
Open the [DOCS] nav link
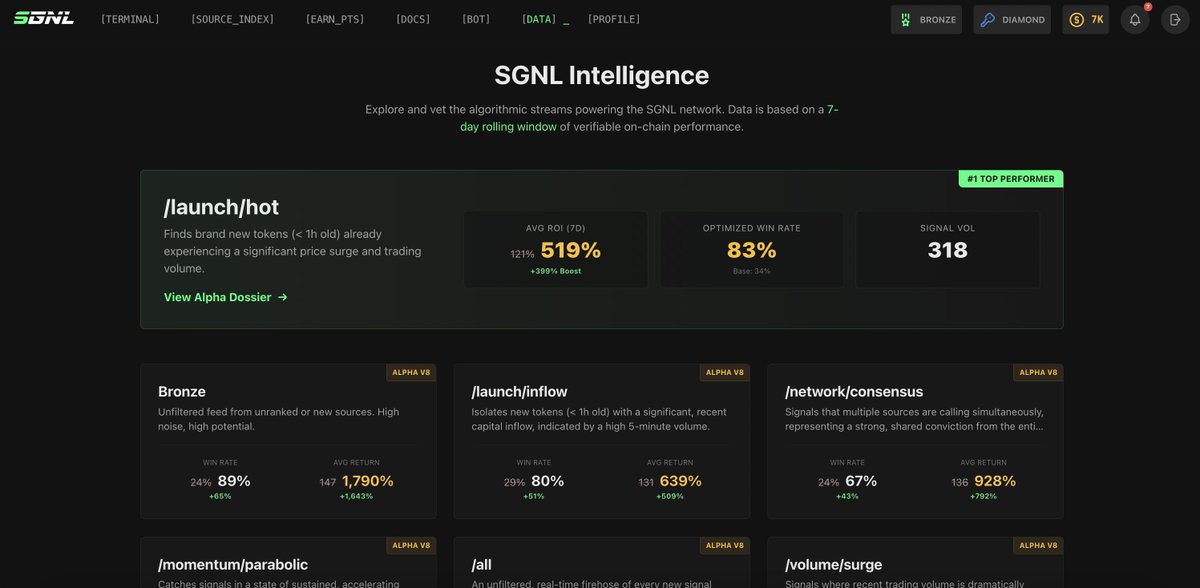[413, 19]
